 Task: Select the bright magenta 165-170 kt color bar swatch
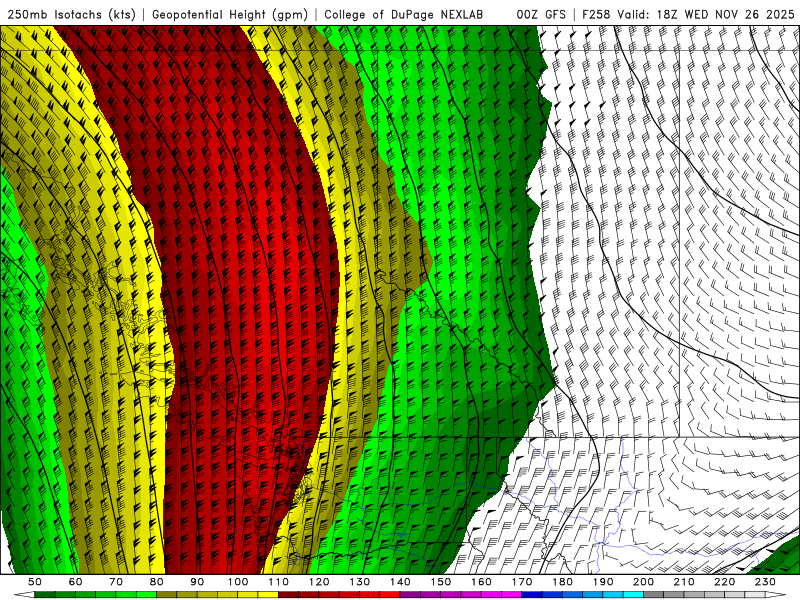511,595
